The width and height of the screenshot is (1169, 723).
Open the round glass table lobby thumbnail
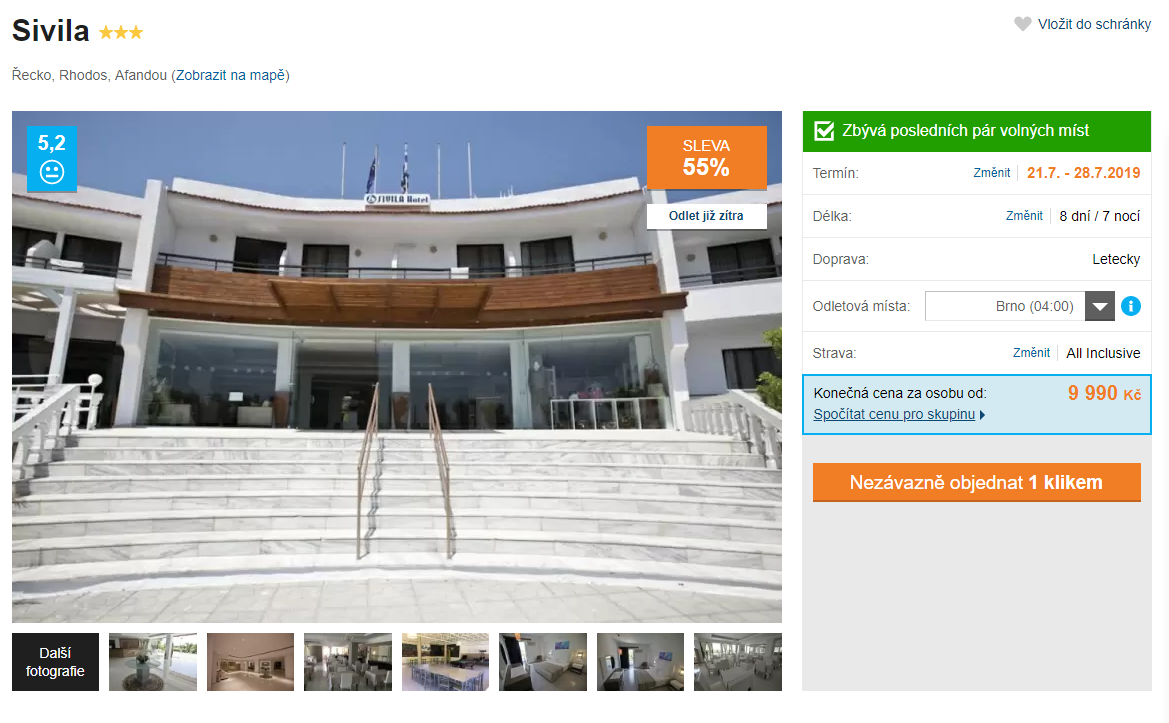pyautogui.click(x=153, y=662)
